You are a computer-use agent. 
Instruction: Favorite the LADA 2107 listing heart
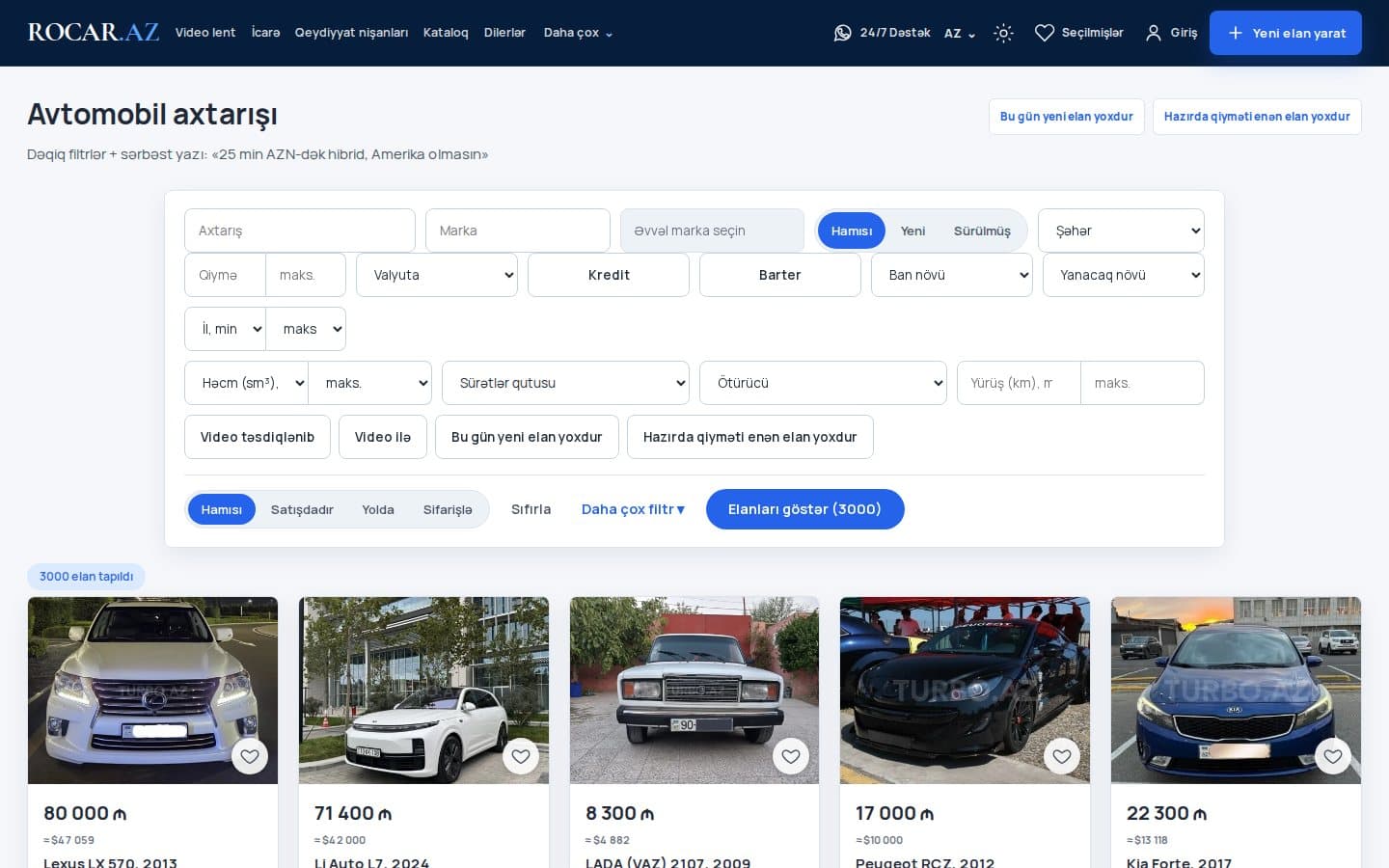(x=791, y=756)
